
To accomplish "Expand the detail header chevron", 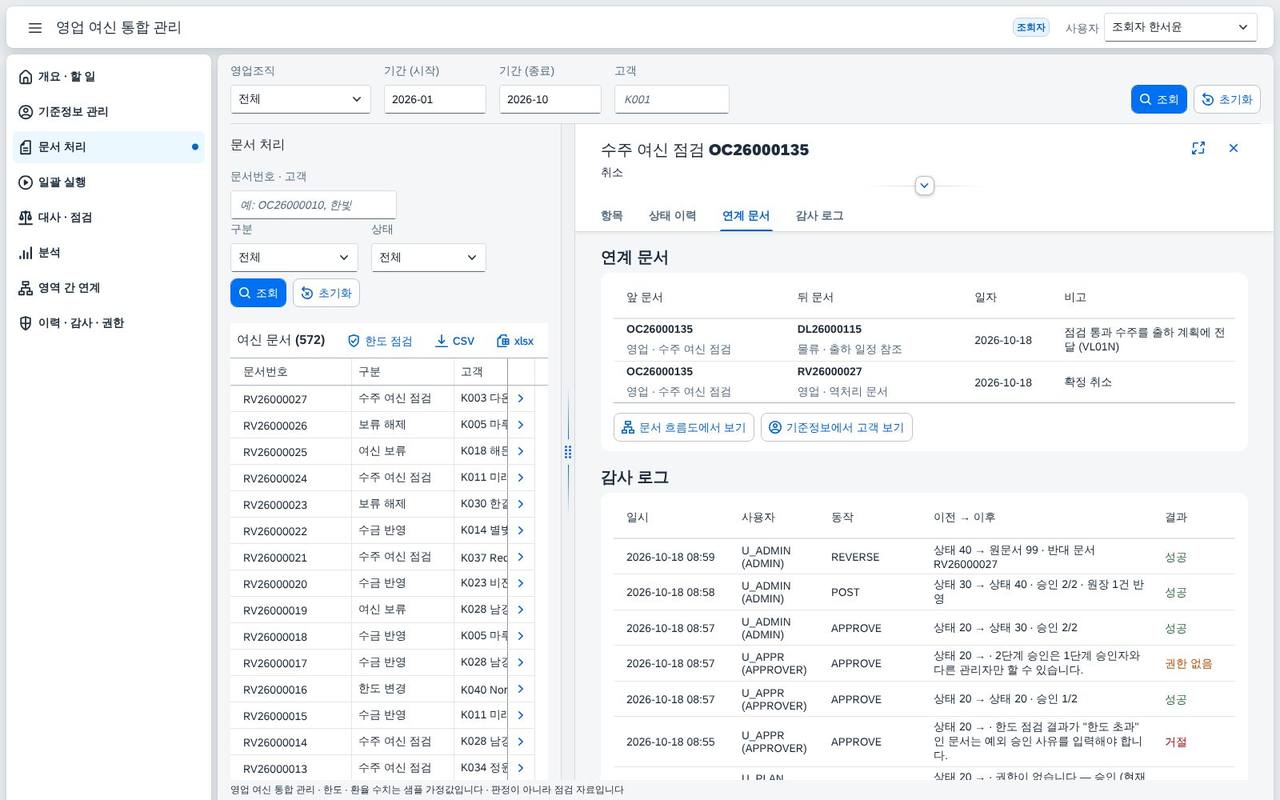I will point(925,186).
